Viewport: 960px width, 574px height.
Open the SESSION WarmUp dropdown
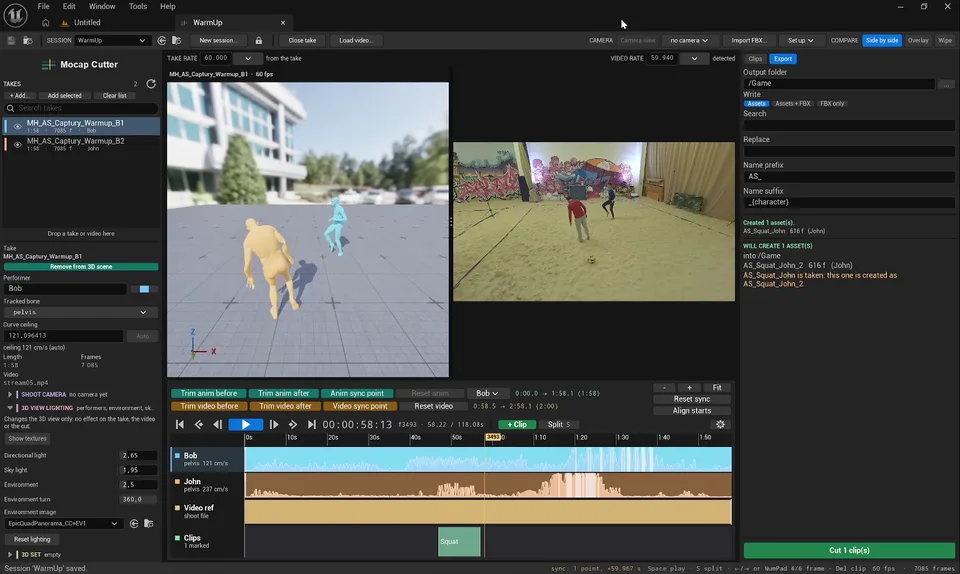[x=112, y=40]
